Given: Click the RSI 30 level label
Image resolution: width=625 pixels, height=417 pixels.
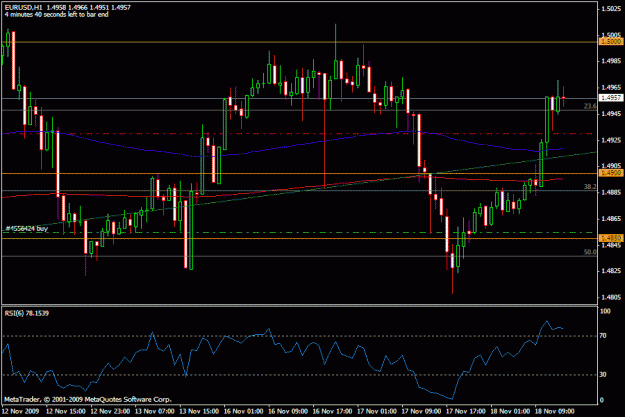Looking at the screenshot, I should 603,374.
